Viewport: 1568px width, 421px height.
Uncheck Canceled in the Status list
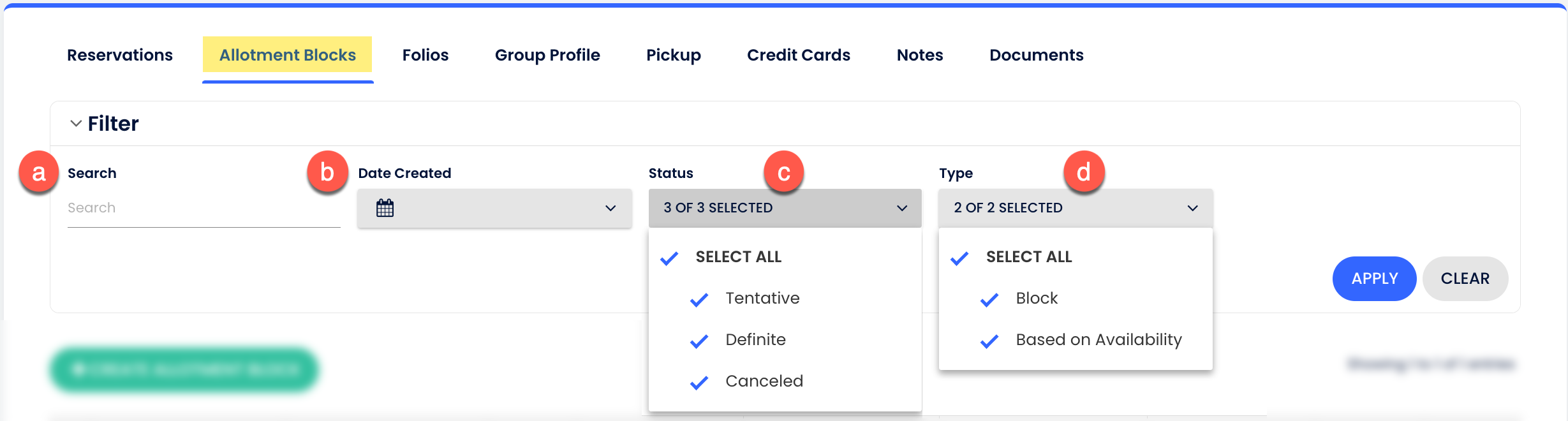click(700, 381)
